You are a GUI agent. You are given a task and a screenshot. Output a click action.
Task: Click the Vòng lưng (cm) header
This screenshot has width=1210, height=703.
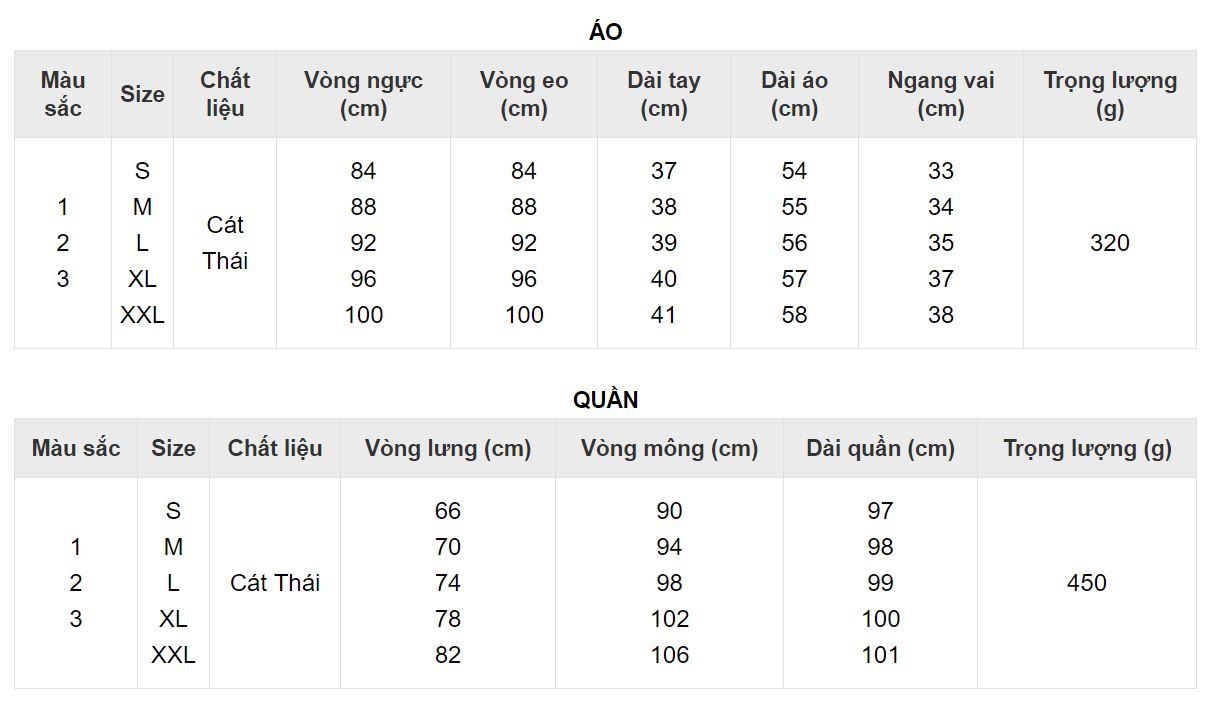pos(448,448)
